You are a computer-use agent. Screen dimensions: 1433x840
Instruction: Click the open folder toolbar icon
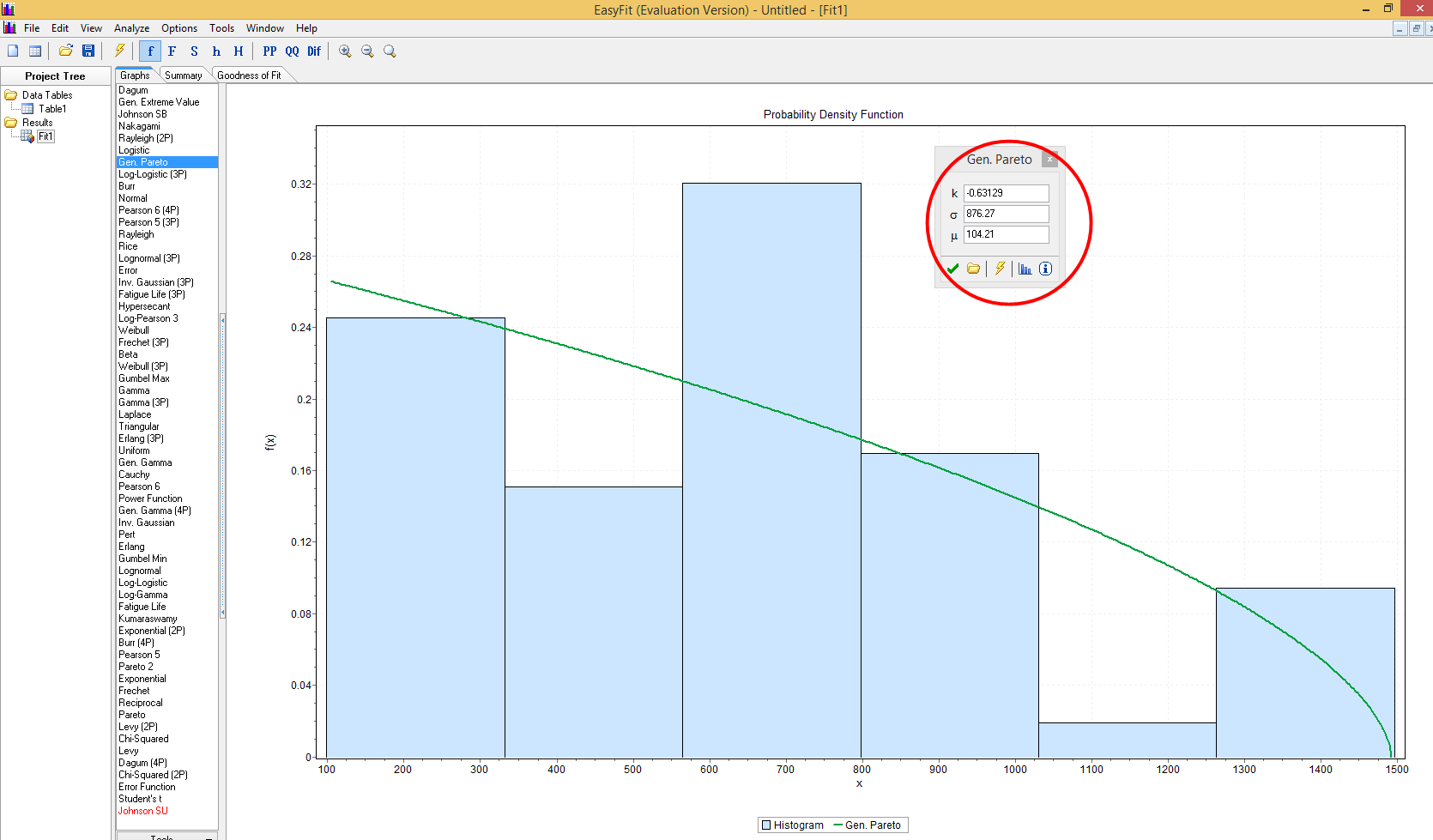(66, 51)
